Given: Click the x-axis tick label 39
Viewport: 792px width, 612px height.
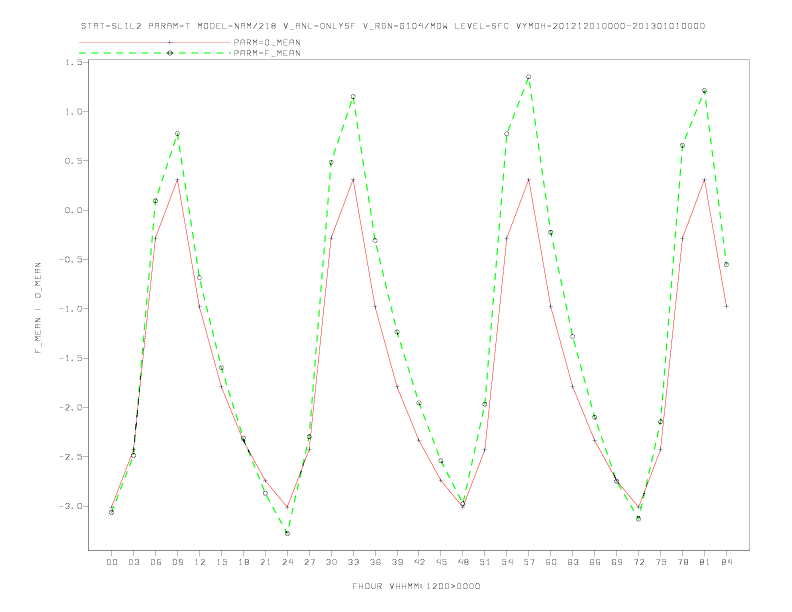Looking at the screenshot, I should pos(397,562).
